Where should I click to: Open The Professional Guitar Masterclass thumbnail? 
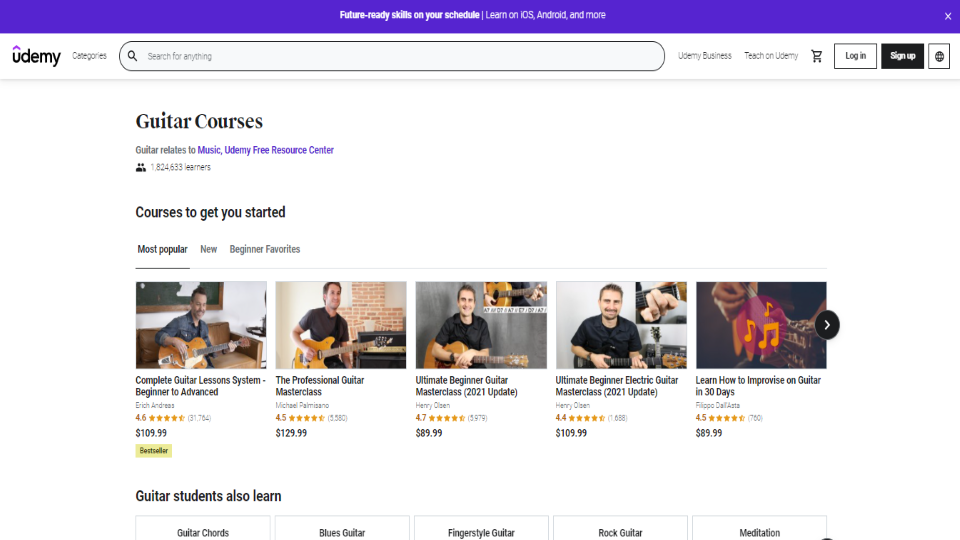[341, 325]
